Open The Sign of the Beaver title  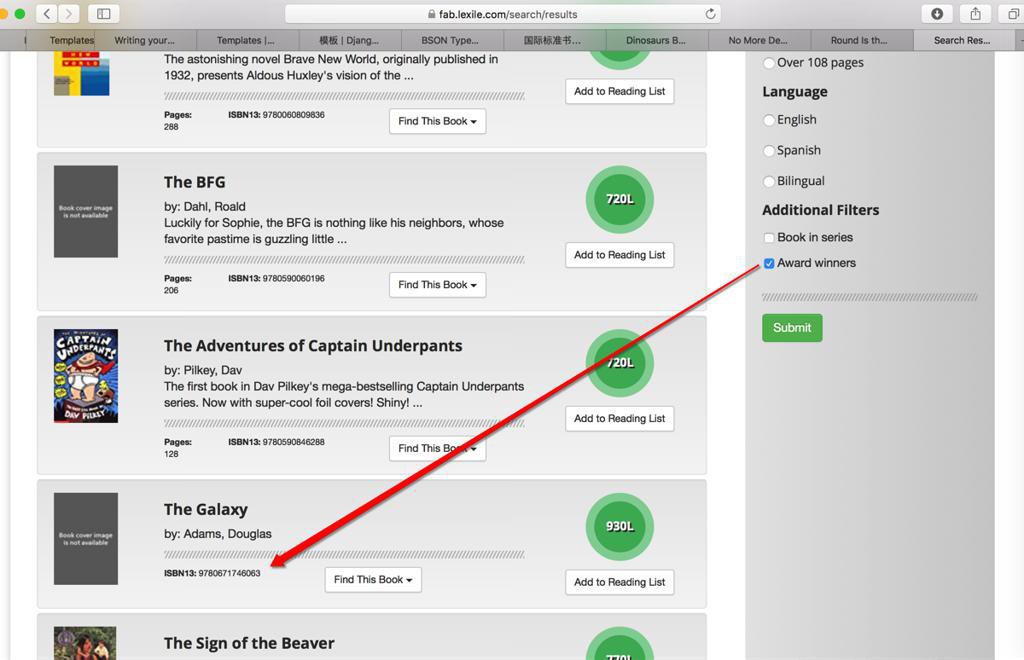[249, 644]
